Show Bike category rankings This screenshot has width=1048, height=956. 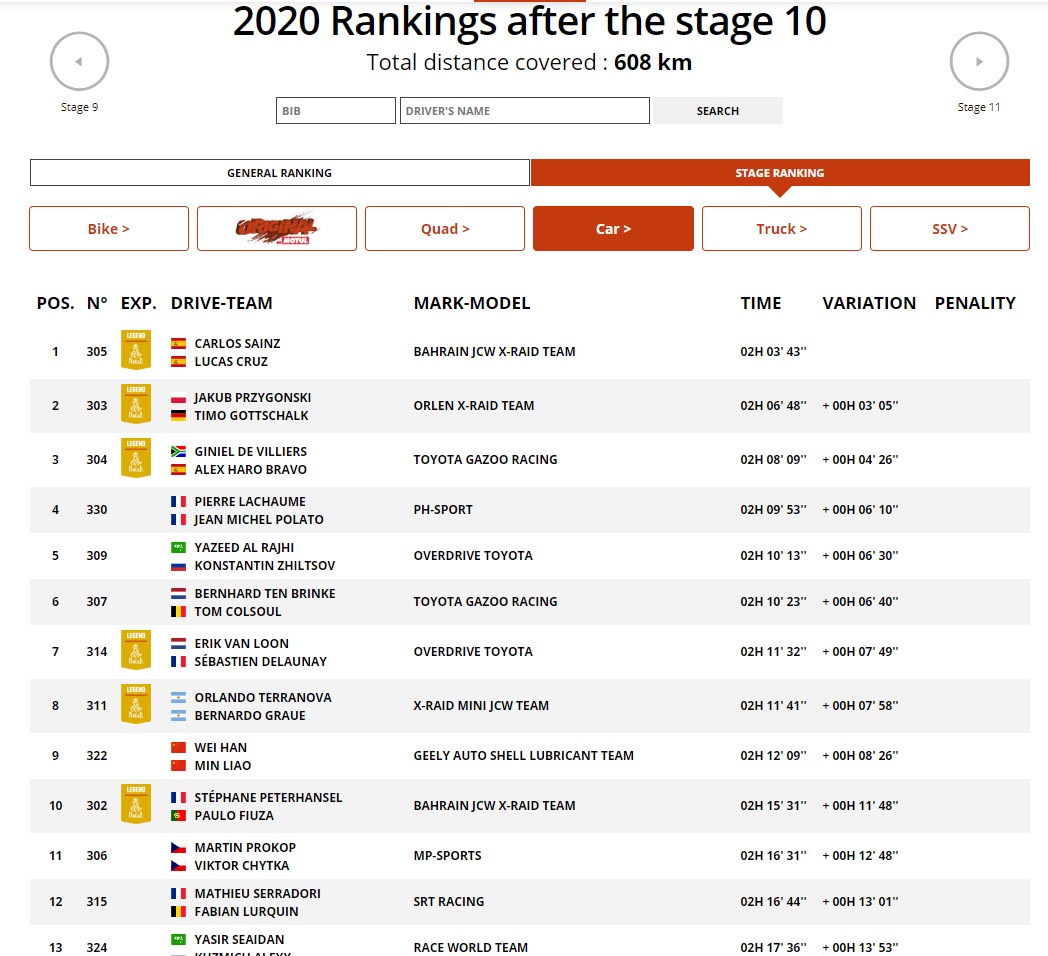coord(109,229)
